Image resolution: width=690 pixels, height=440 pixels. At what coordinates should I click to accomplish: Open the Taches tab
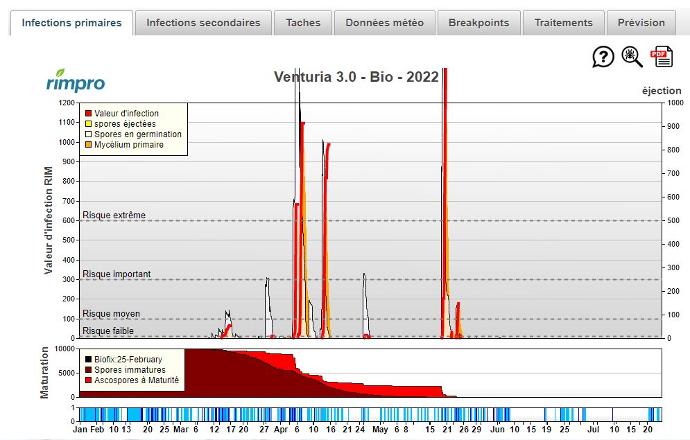pos(303,23)
